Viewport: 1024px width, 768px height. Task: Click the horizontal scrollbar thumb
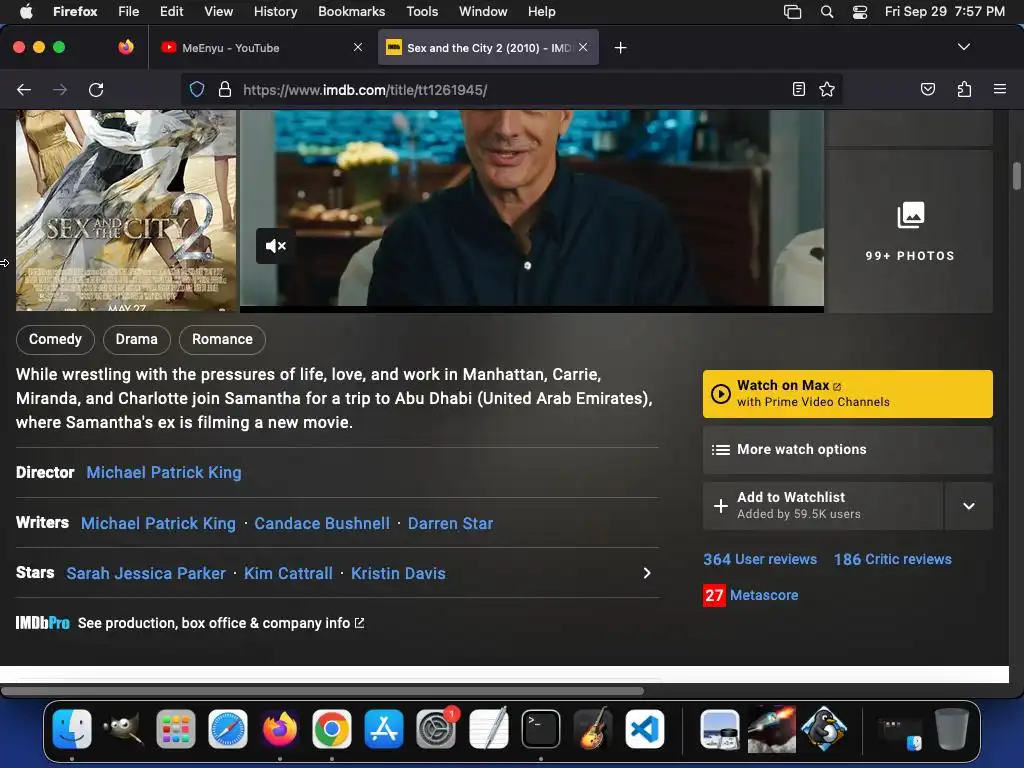323,691
